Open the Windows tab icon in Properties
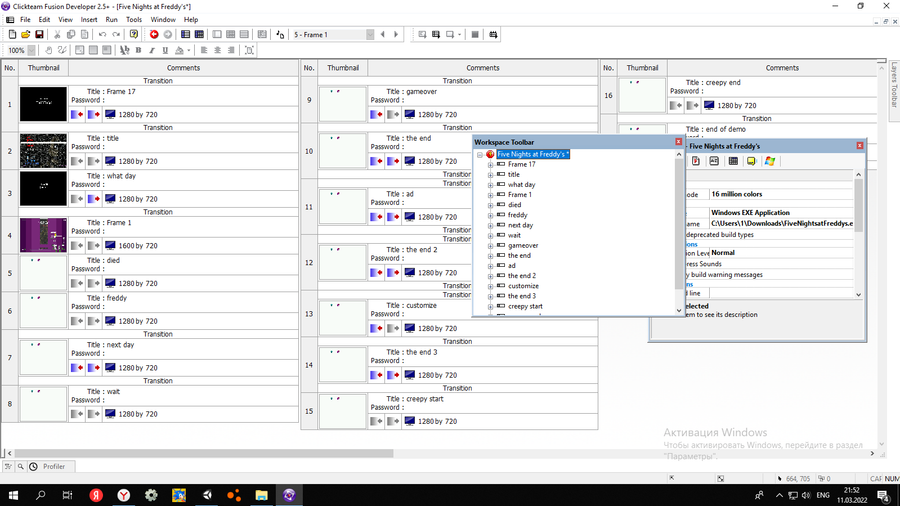The width and height of the screenshot is (900, 506). pyautogui.click(x=770, y=161)
